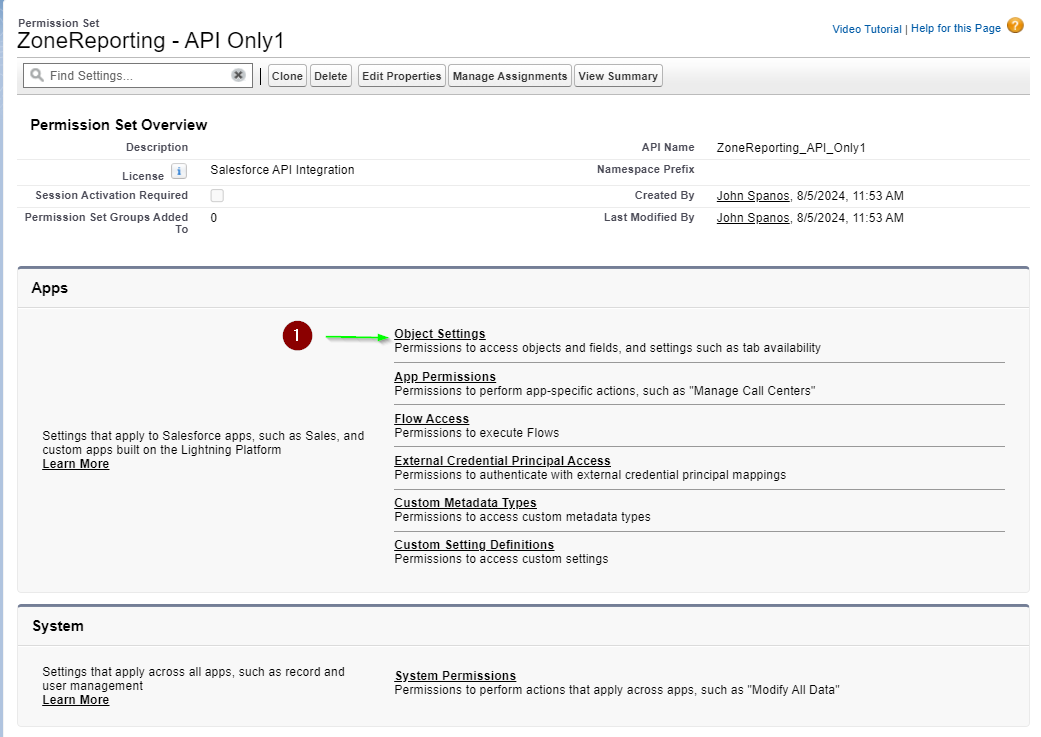Open John Spanos in Created By row
This screenshot has height=737, width=1041.
[x=753, y=195]
